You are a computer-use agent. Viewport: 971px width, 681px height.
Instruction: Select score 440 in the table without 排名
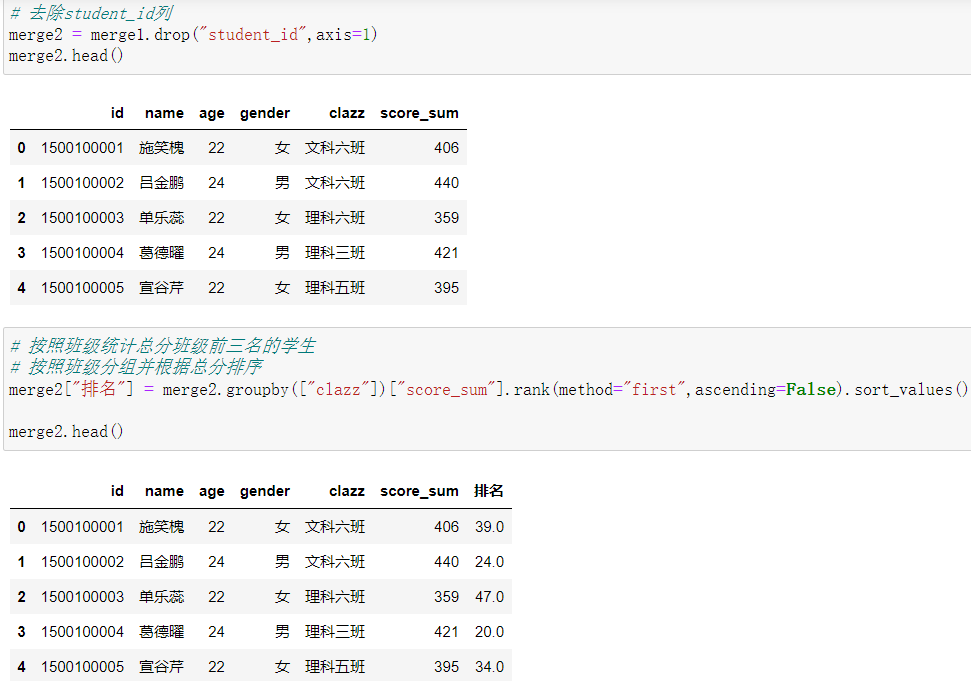click(x=446, y=183)
